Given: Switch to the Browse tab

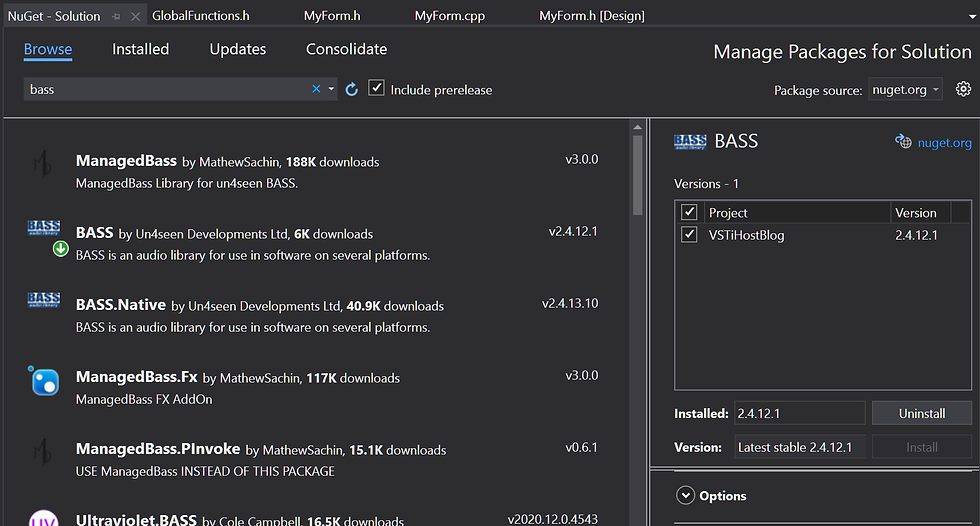Looking at the screenshot, I should pos(48,49).
